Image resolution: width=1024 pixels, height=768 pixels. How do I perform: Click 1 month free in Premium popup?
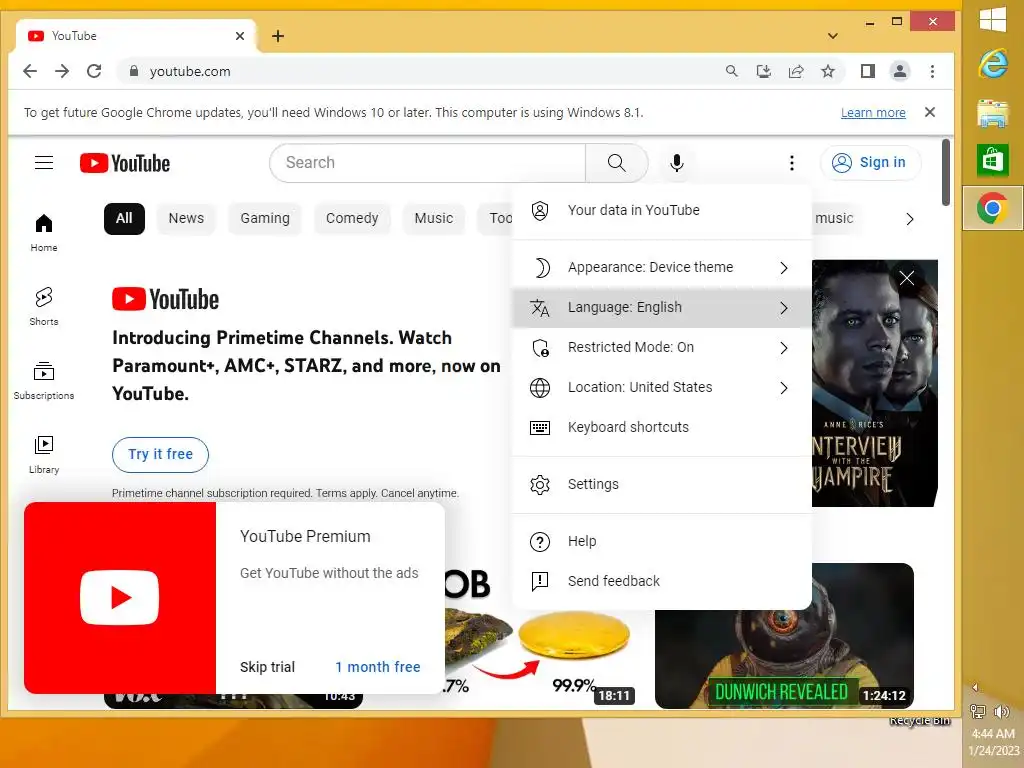click(377, 667)
